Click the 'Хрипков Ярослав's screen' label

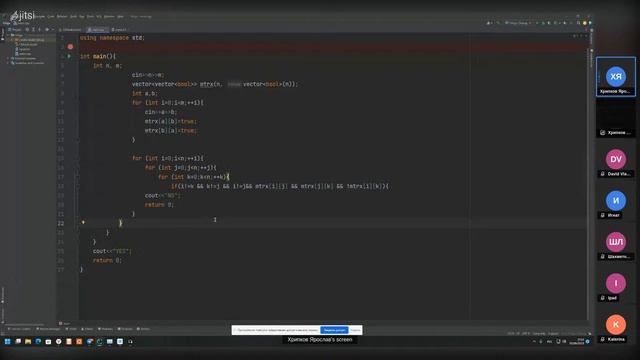coord(320,340)
